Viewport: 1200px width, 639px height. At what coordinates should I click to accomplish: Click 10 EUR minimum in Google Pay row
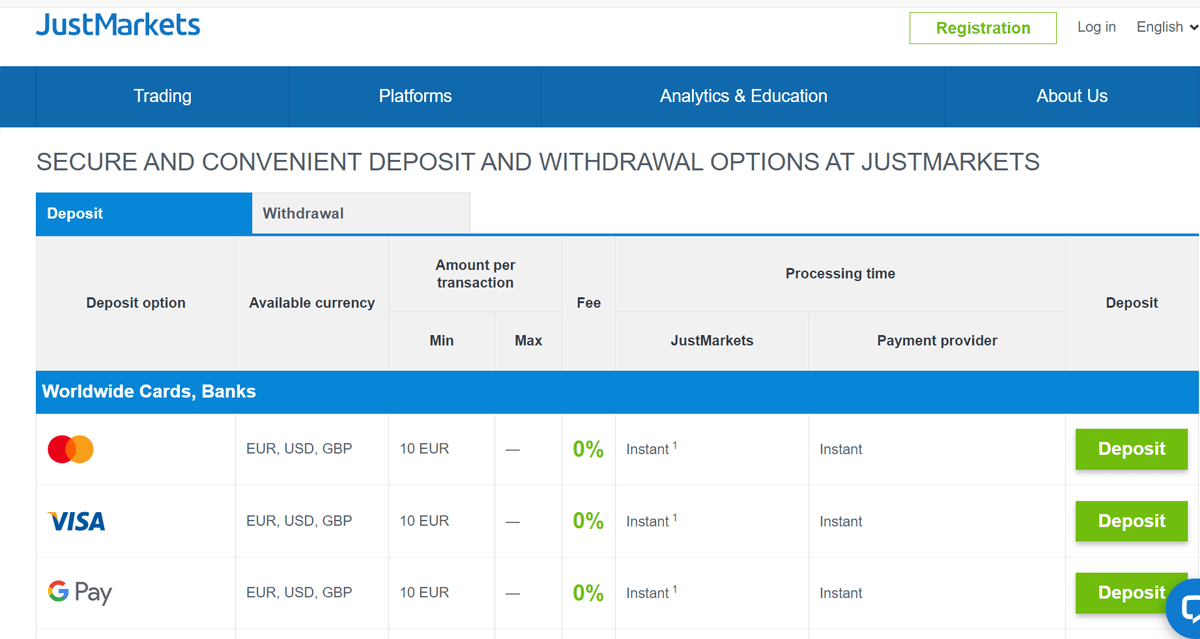coord(424,593)
